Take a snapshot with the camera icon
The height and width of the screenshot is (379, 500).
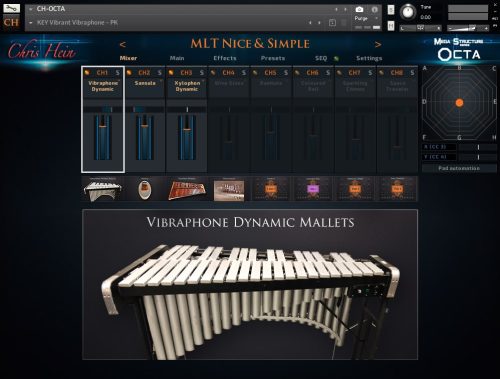359,9
